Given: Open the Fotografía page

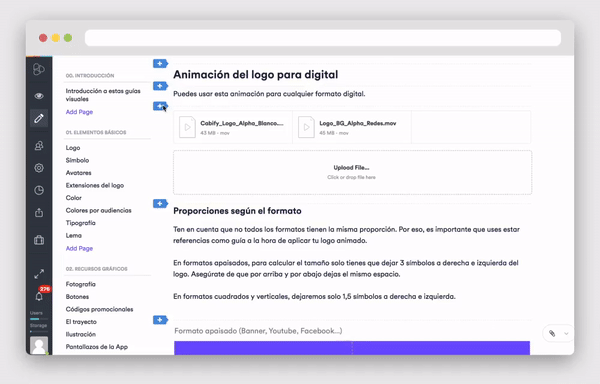Looking at the screenshot, I should (80, 284).
